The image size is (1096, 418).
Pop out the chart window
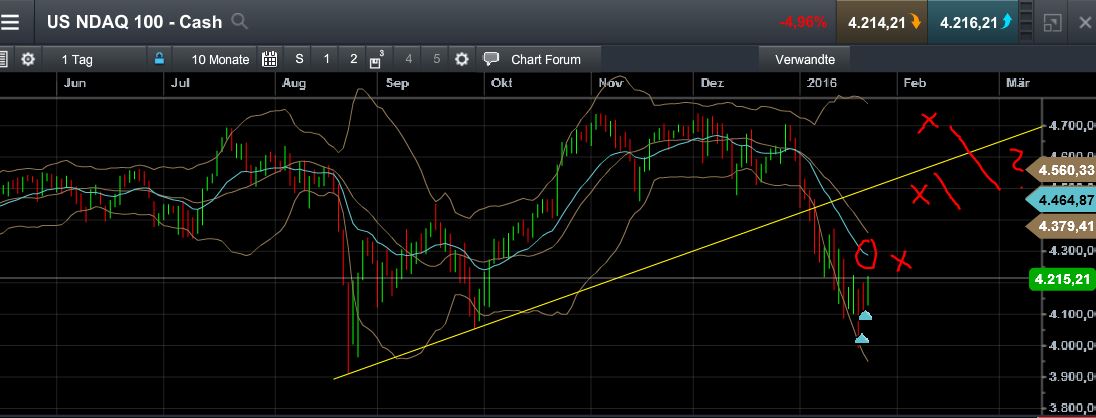1052,22
